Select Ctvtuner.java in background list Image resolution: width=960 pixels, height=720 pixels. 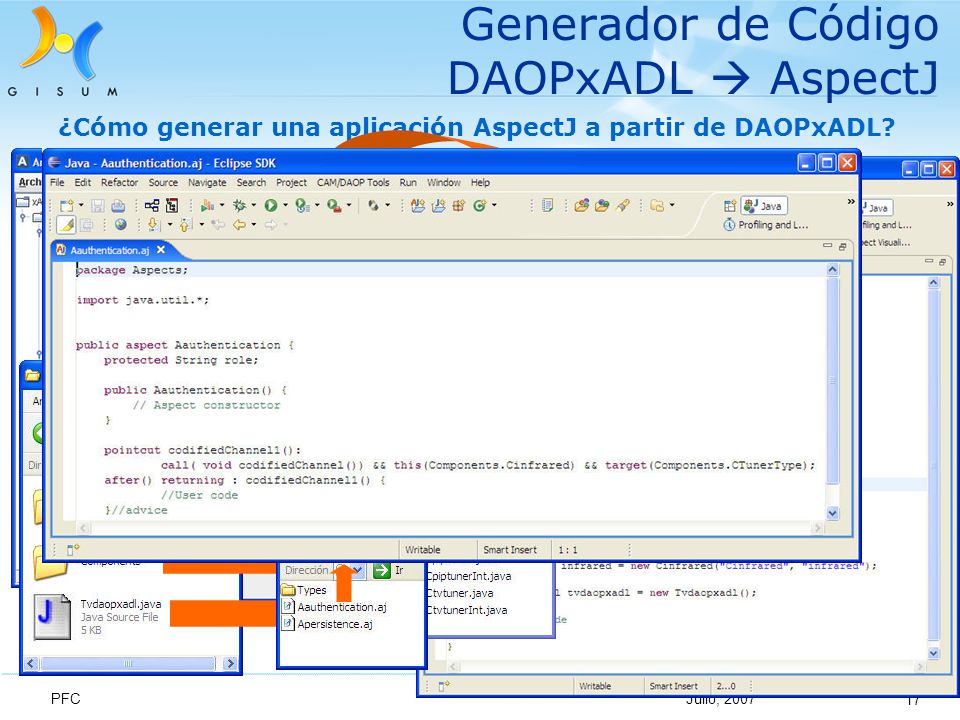click(x=460, y=593)
